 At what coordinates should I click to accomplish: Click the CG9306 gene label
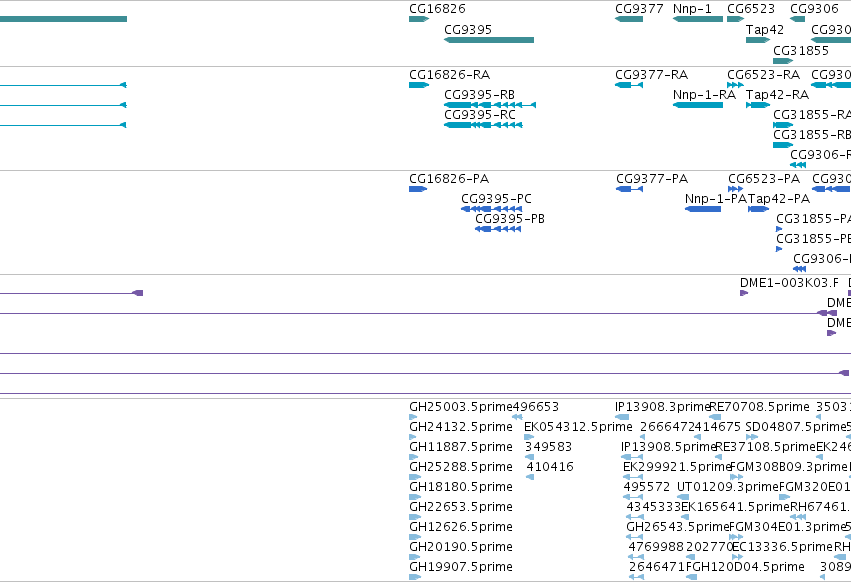pos(814,9)
